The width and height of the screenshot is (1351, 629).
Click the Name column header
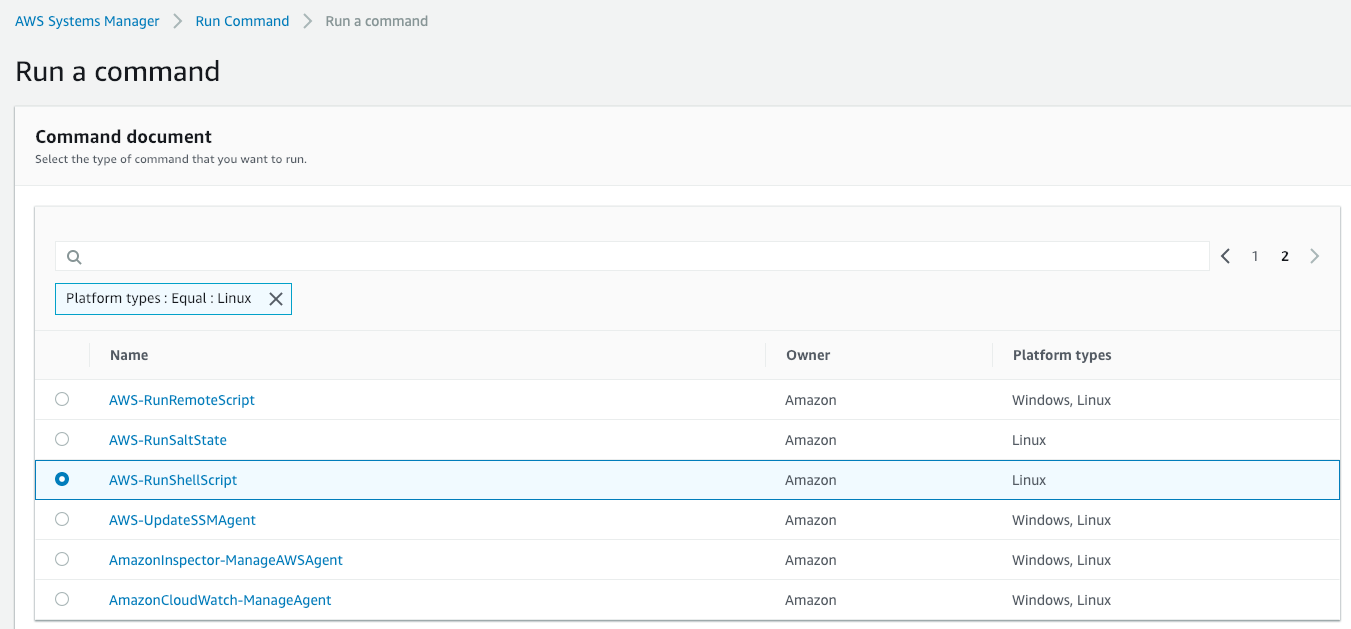129,355
